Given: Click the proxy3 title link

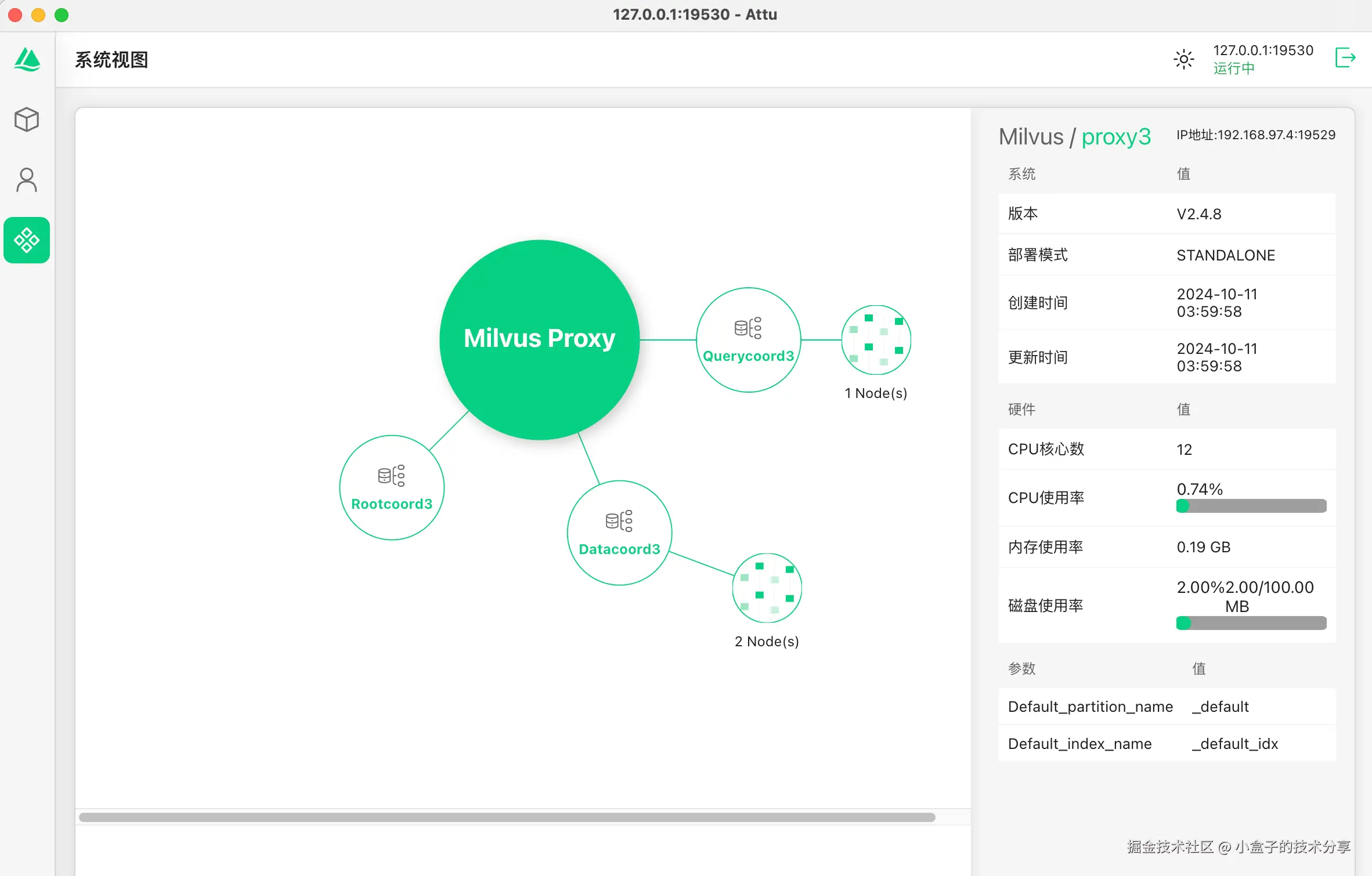Looking at the screenshot, I should click(x=1115, y=137).
